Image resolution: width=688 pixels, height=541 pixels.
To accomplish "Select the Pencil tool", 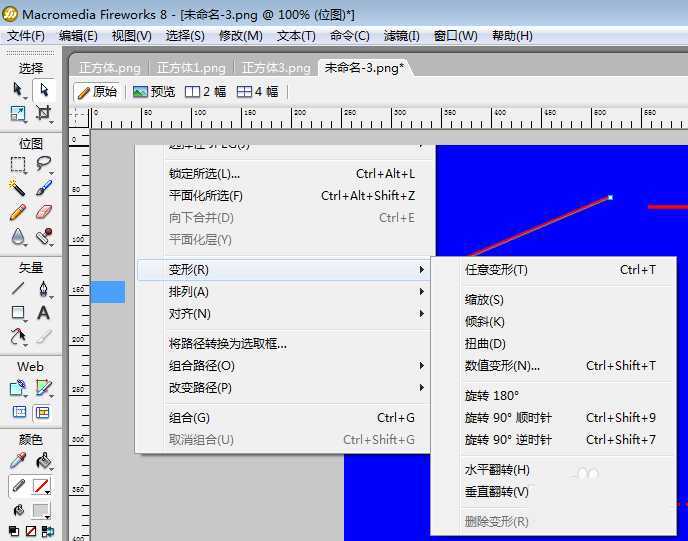I will click(x=18, y=212).
